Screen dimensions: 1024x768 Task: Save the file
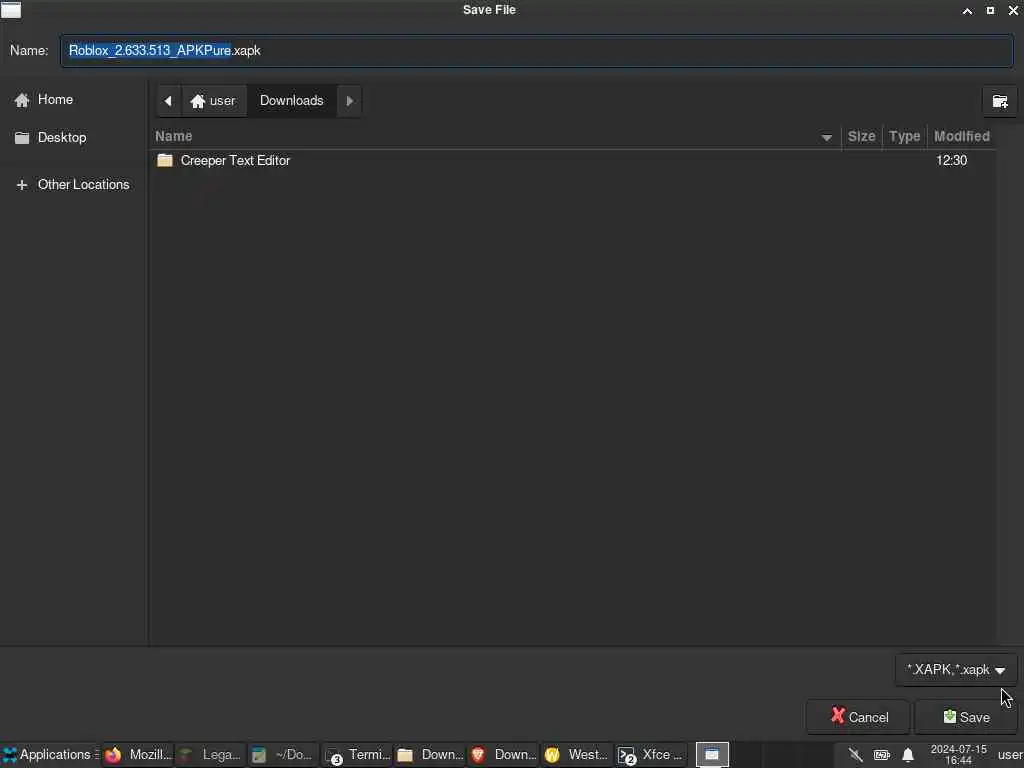coord(966,717)
